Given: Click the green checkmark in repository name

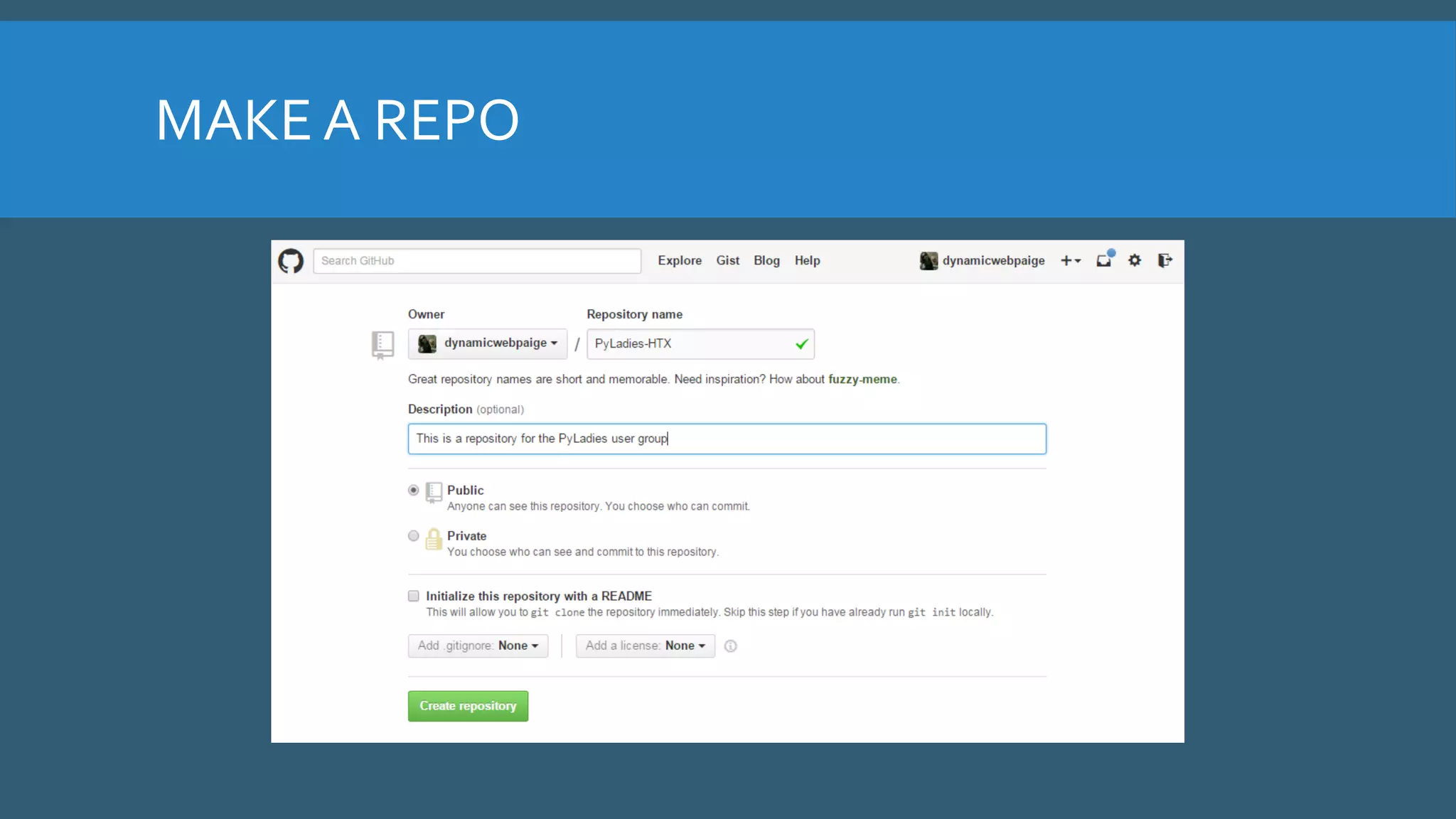Looking at the screenshot, I should pos(802,344).
